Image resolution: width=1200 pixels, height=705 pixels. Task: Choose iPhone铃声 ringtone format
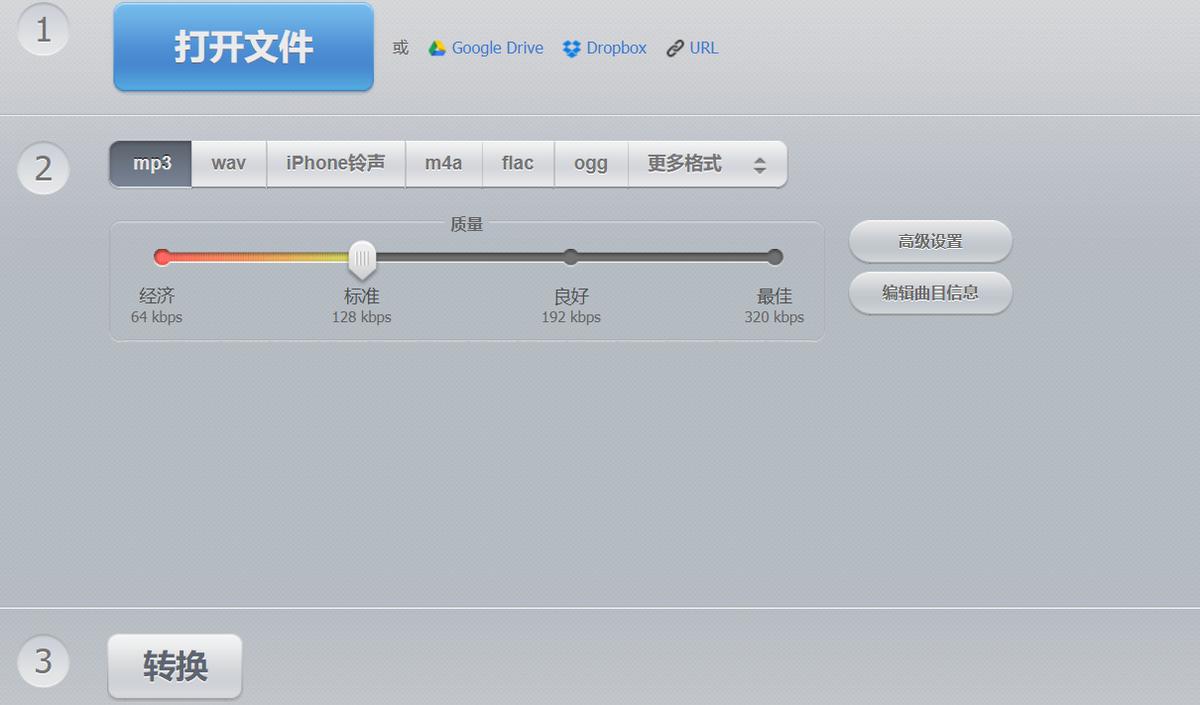(335, 163)
